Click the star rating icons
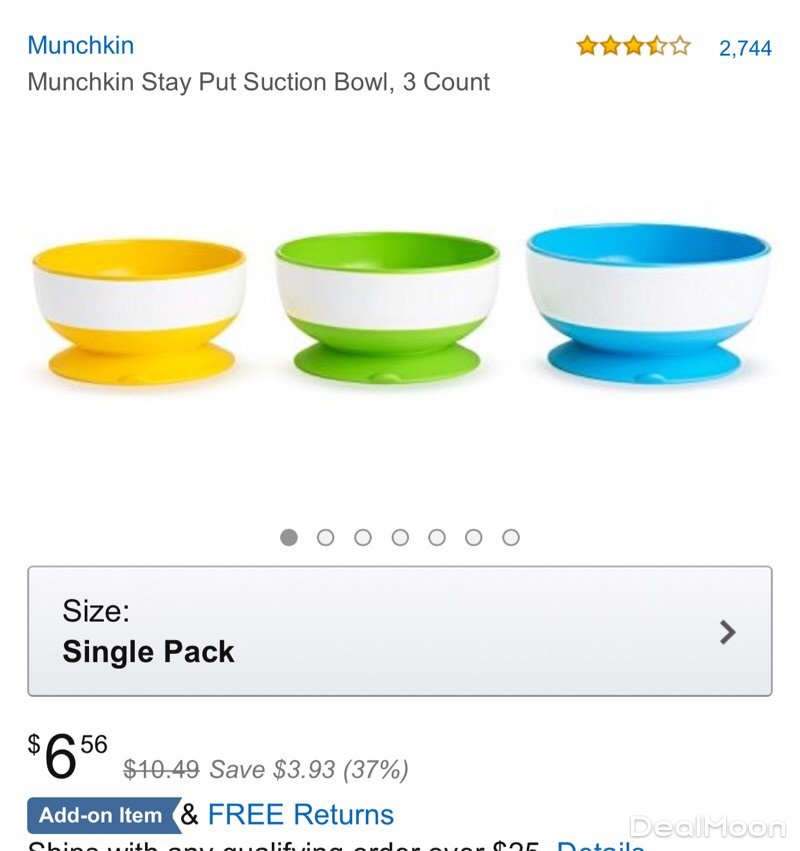Image resolution: width=800 pixels, height=851 pixels. (x=633, y=46)
